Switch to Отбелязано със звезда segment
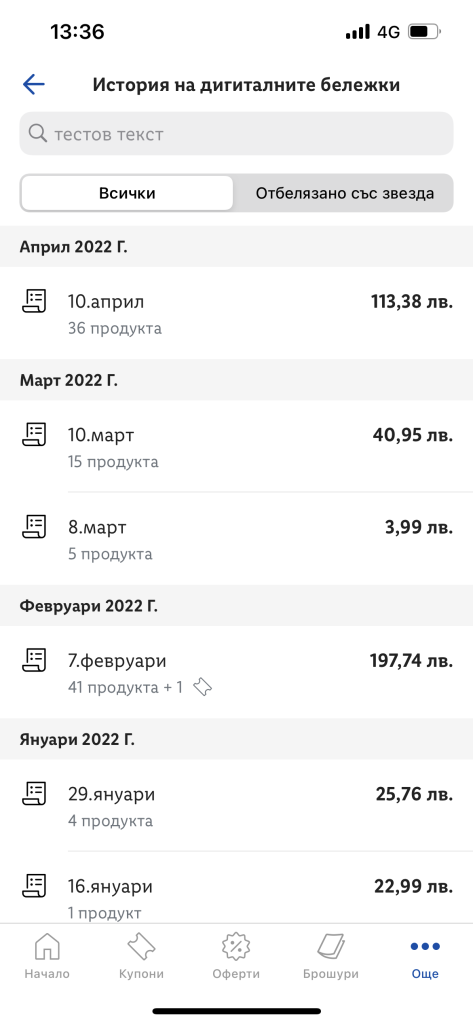473x1024 pixels. click(344, 193)
